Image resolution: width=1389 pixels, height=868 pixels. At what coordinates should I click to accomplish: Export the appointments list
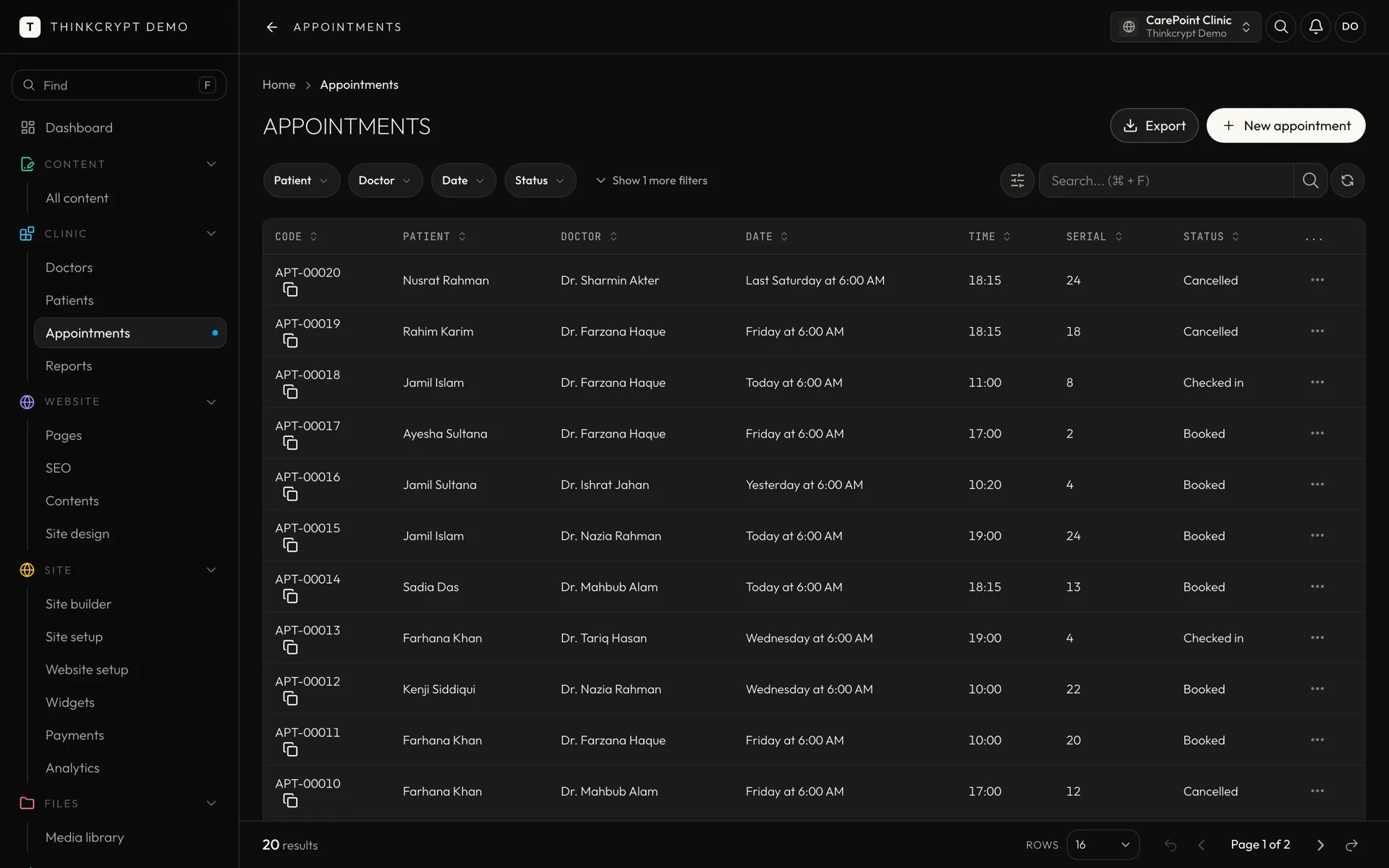[x=1154, y=126]
